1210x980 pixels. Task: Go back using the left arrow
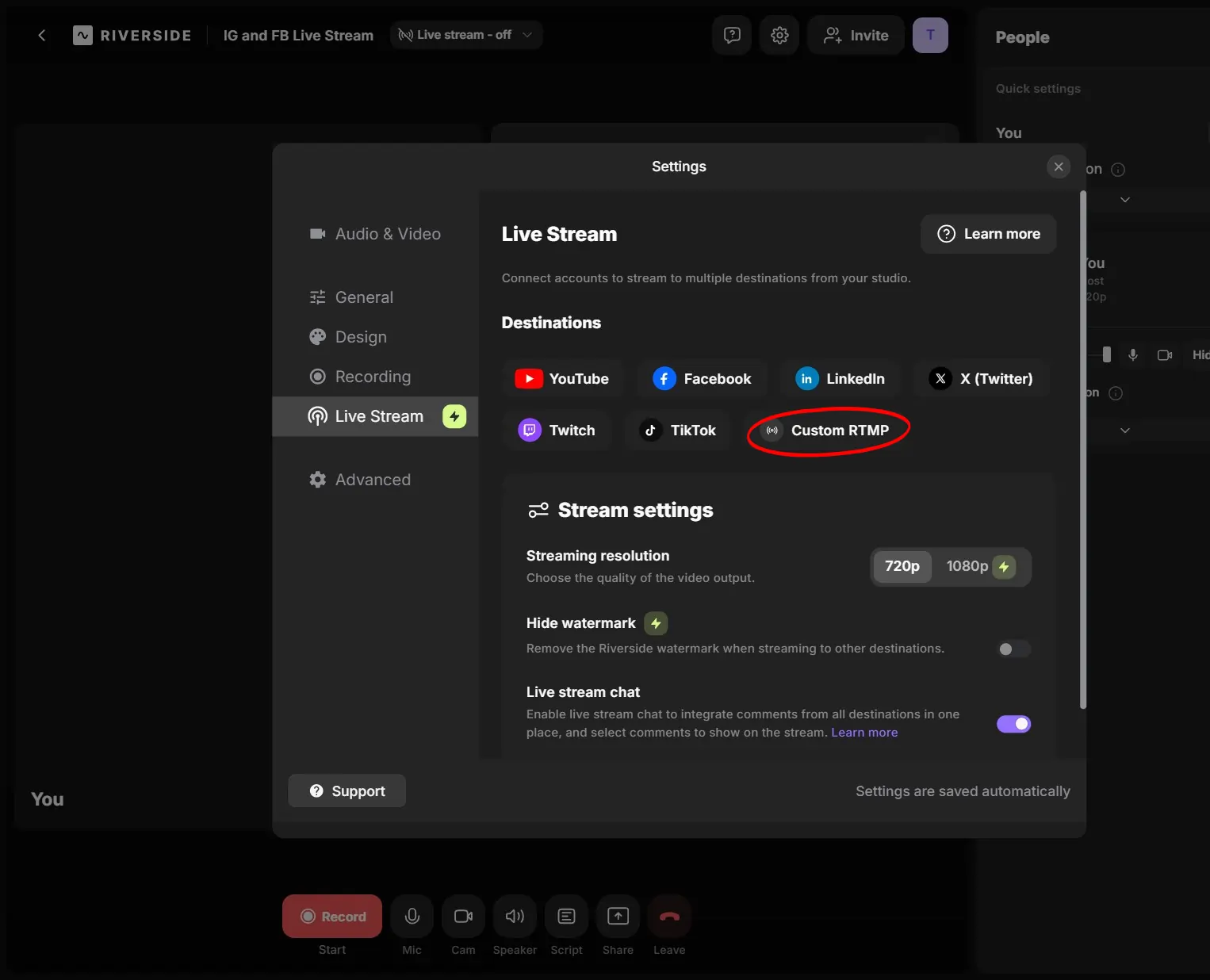(x=42, y=35)
